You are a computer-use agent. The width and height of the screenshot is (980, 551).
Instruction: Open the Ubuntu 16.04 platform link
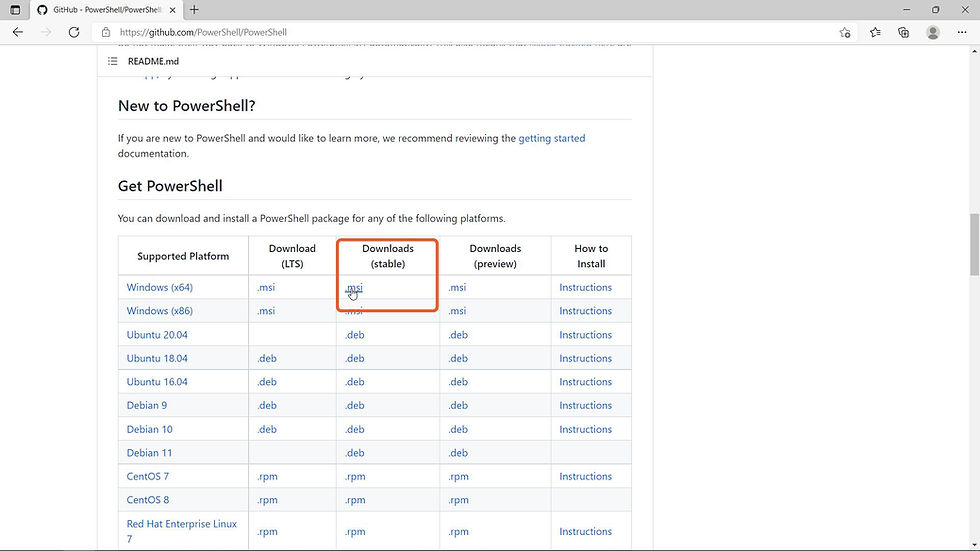click(157, 382)
